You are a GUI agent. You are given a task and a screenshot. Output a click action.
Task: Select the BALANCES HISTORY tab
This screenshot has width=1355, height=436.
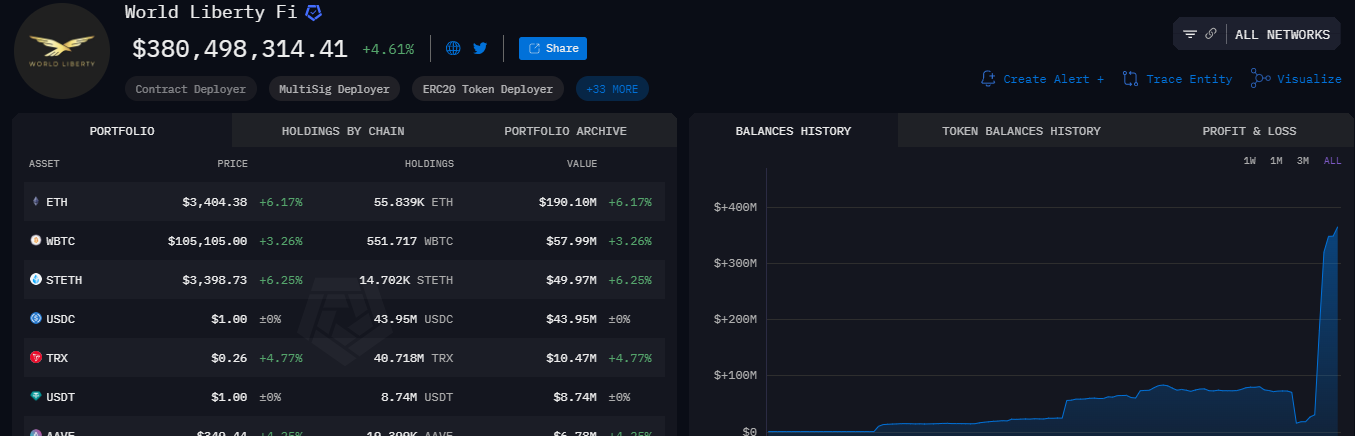(793, 131)
